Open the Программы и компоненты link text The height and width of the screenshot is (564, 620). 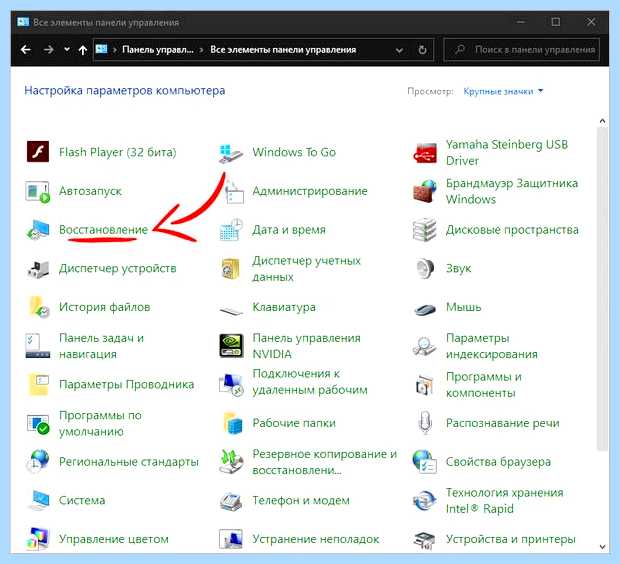coord(484,384)
